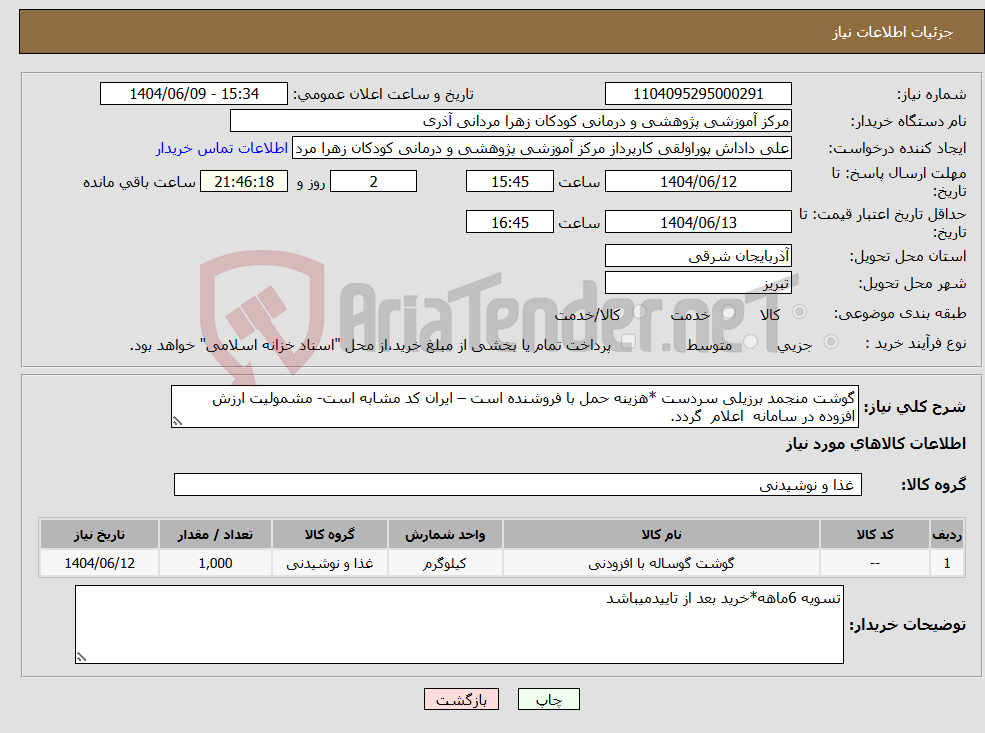Click the تعداد / مقدار column header
Screen dimensions: 985x733
point(215,535)
